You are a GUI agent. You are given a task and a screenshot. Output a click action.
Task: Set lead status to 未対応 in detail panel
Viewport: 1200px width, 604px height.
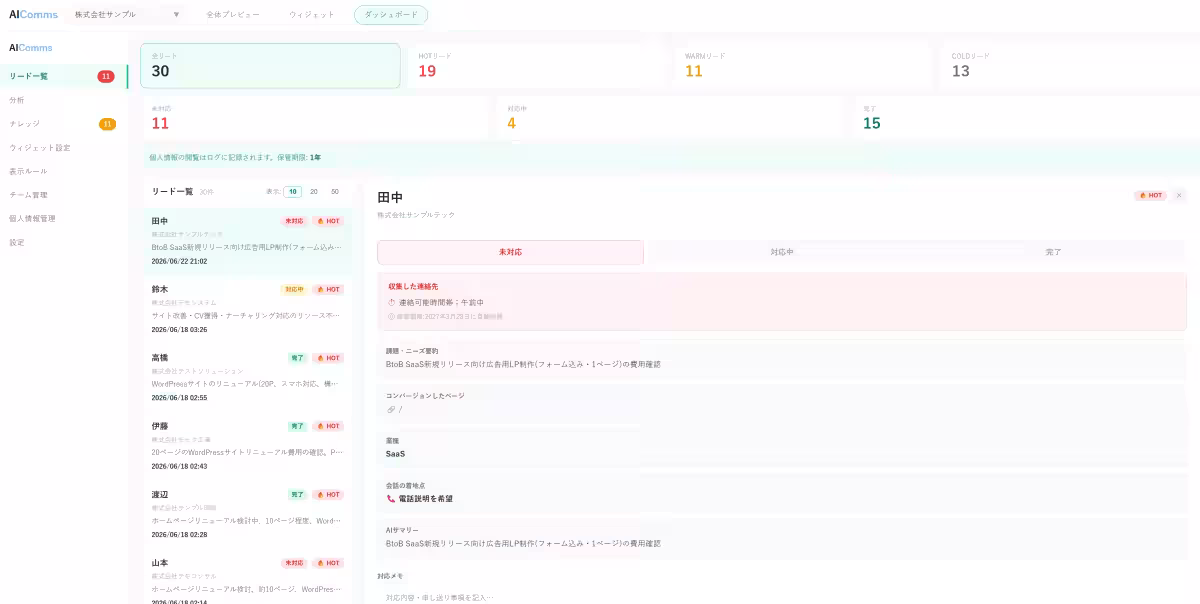click(x=510, y=252)
